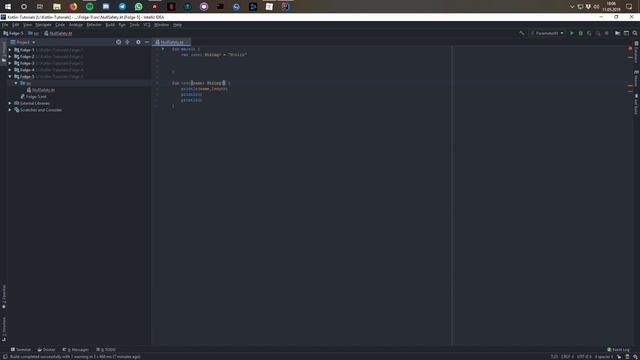Open the Code menu
The image size is (640, 360).
(60, 25)
